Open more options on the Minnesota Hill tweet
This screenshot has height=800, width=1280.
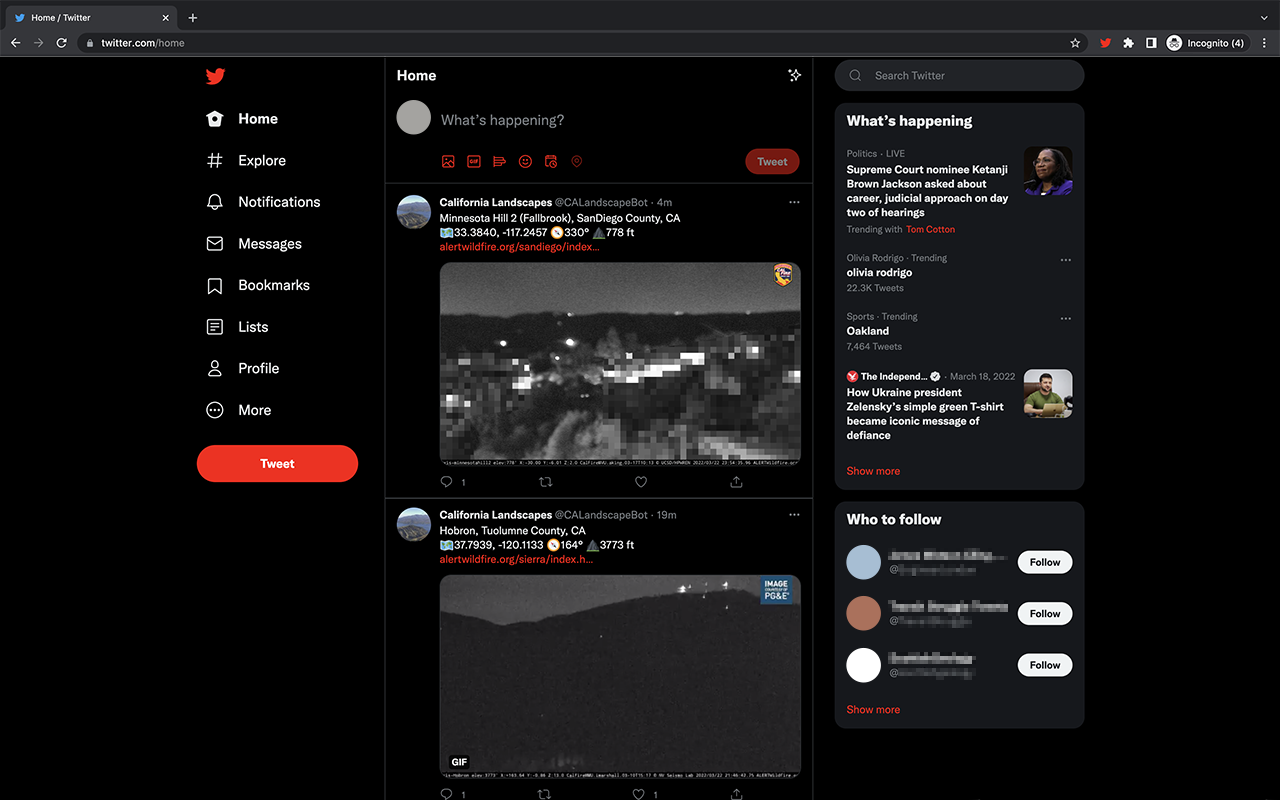pos(794,202)
